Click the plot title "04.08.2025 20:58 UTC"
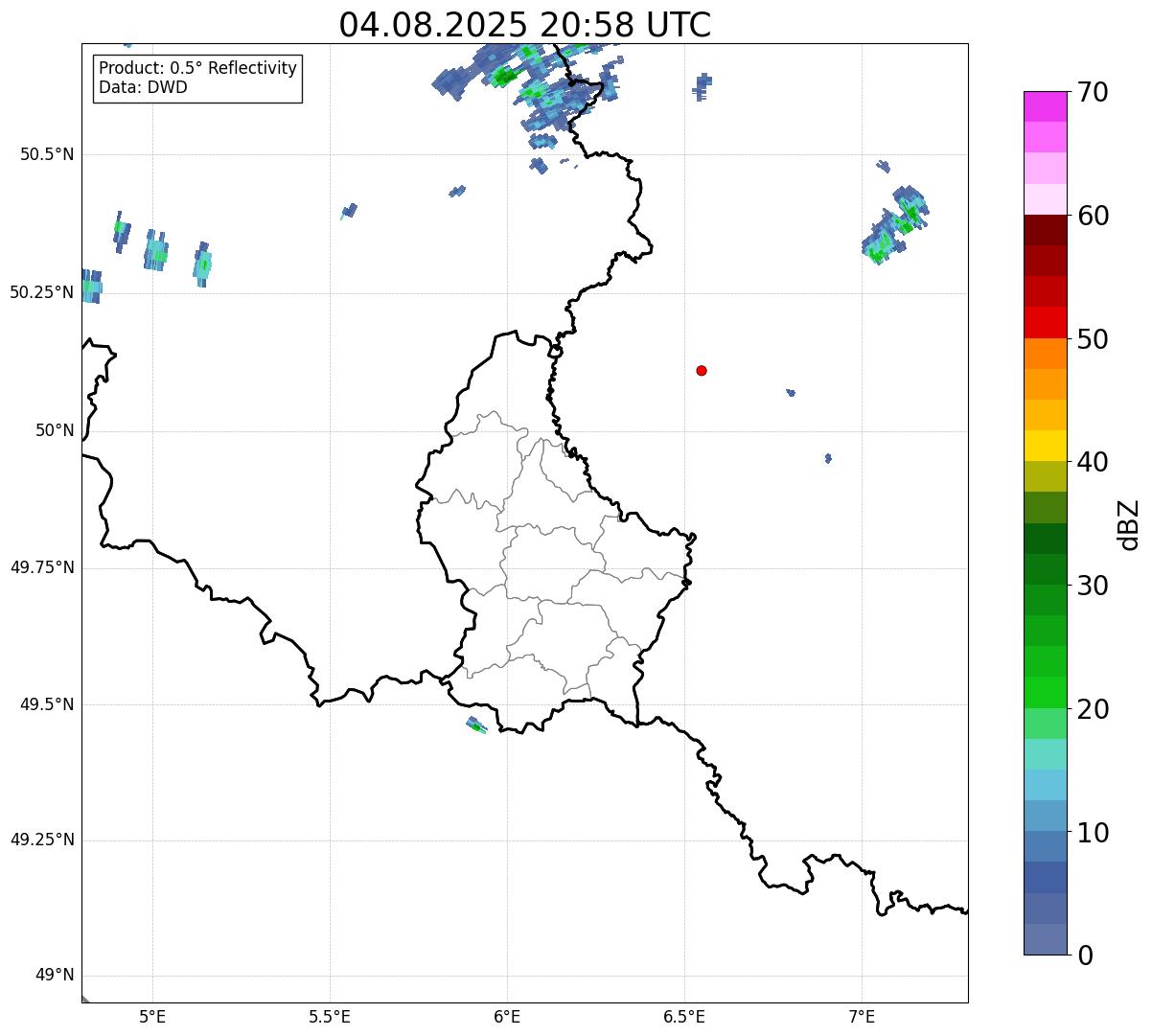The image size is (1152, 1036). [x=525, y=25]
